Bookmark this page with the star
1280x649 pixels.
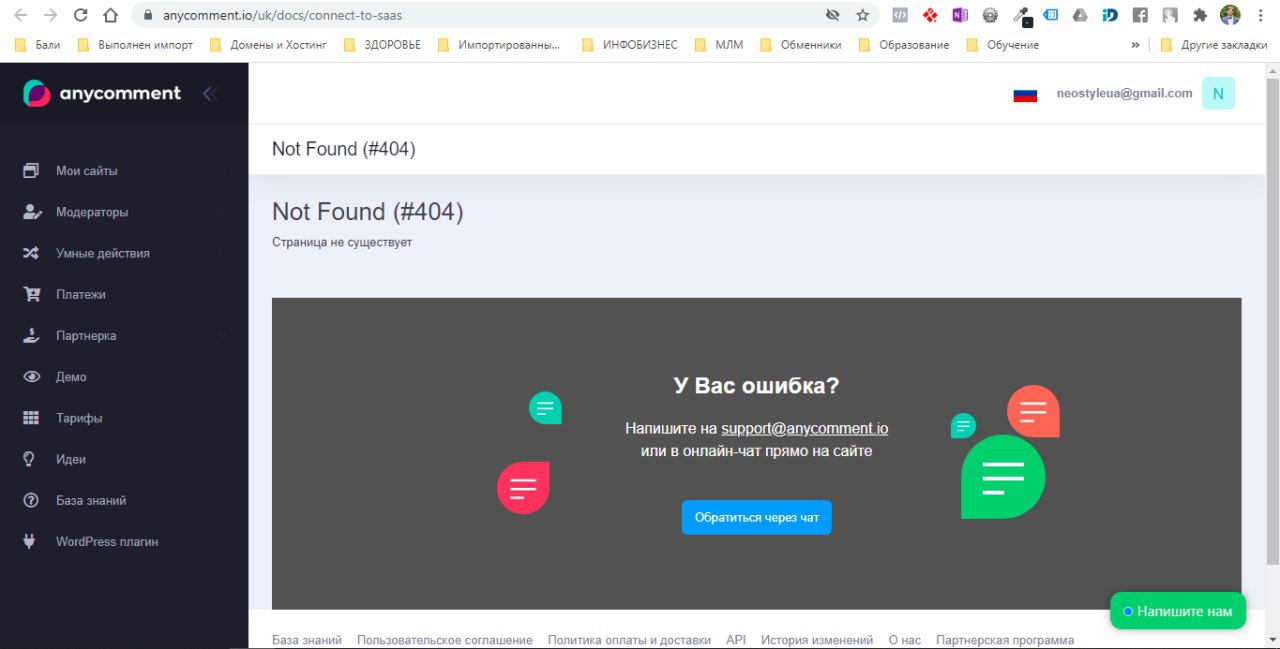click(x=862, y=15)
